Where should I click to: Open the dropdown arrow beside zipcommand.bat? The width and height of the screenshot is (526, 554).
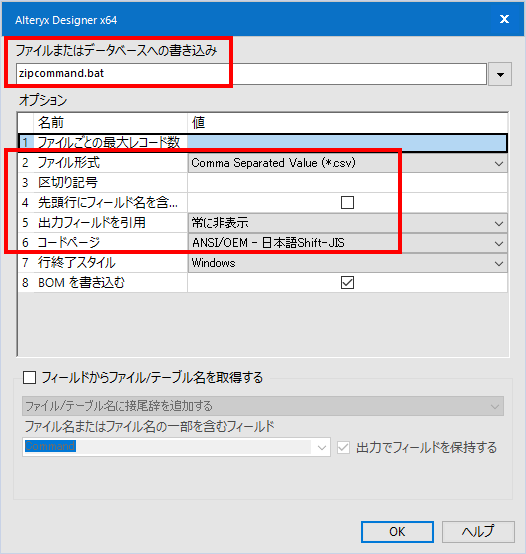[500, 74]
